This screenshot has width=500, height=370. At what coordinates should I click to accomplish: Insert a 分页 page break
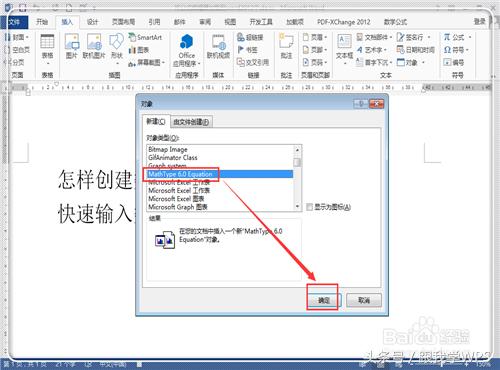tap(14, 62)
